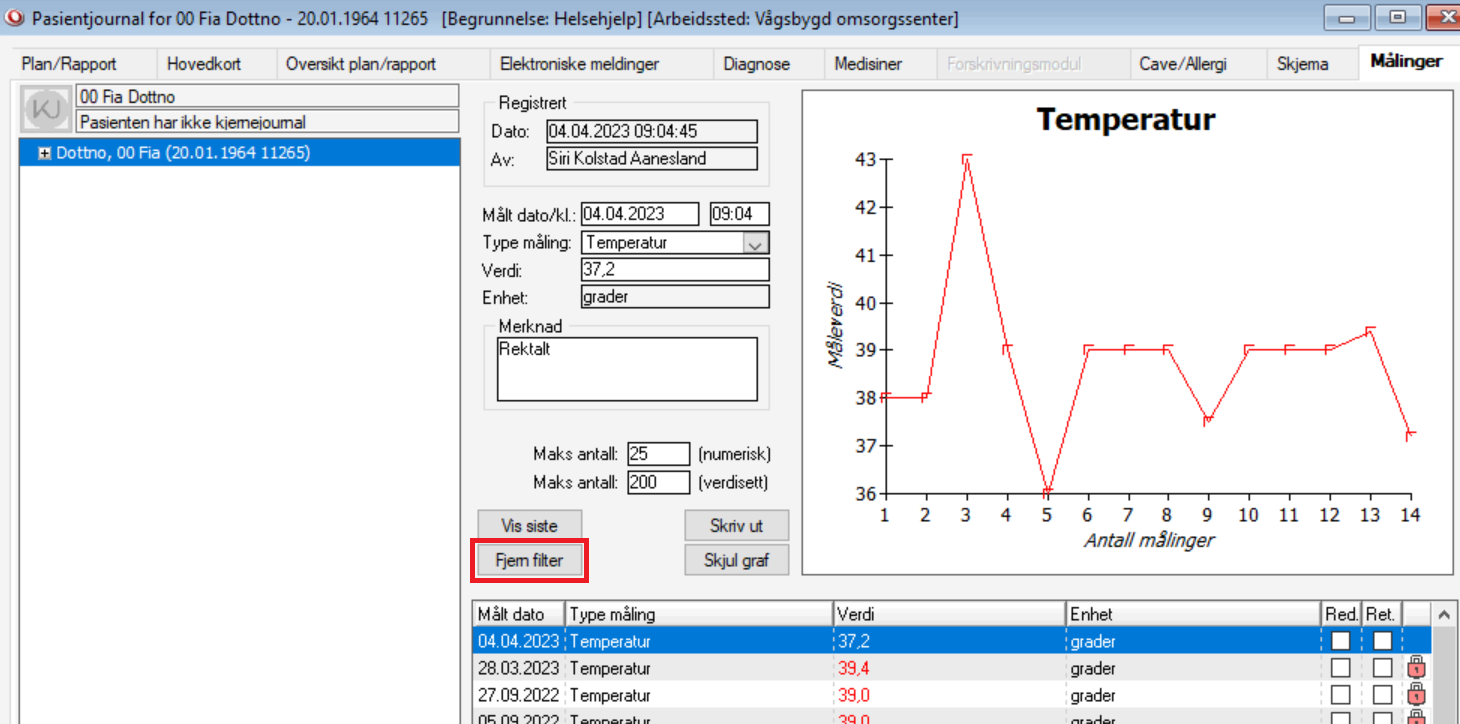Select the Diagnose tab
The image size is (1460, 724).
[x=757, y=64]
